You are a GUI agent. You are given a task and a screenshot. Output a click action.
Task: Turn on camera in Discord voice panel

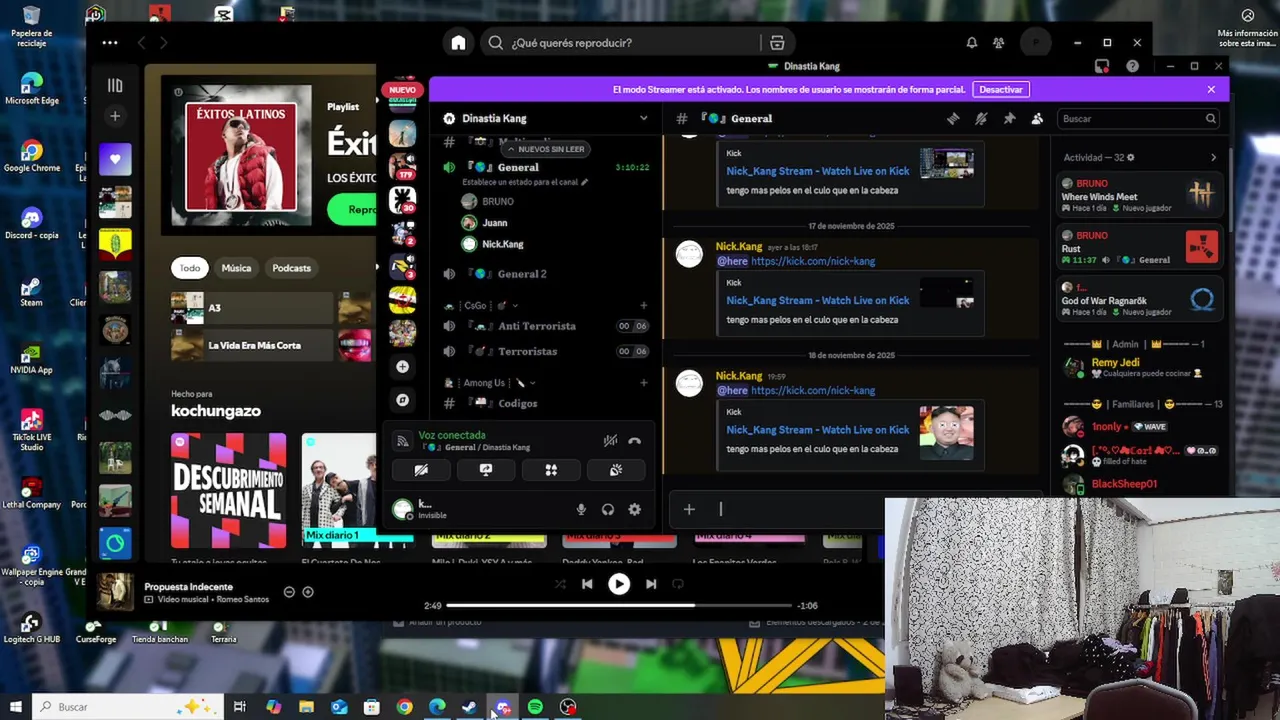pos(421,470)
